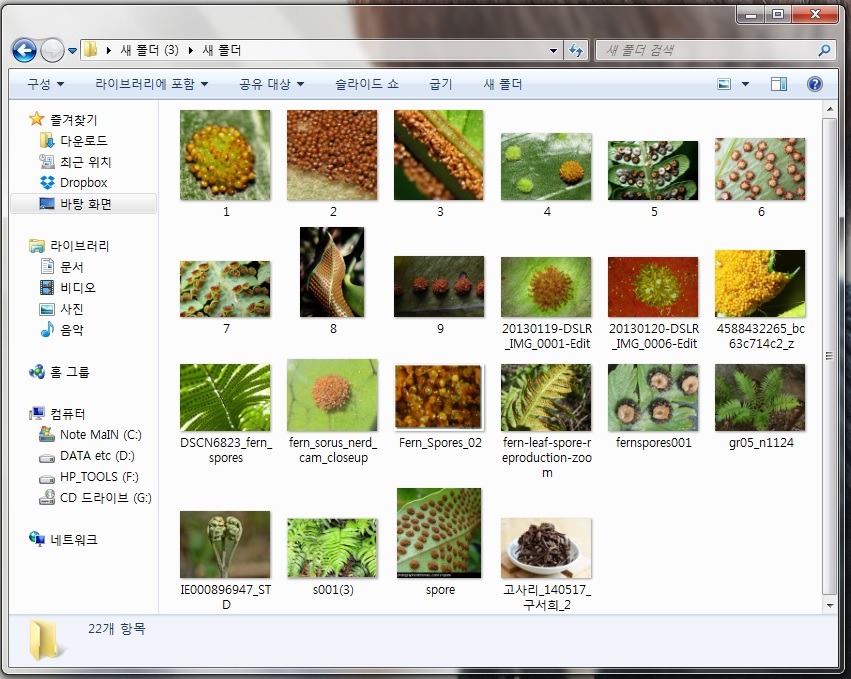Select the image thumbnail named 6
Screen dimensions: 851x679
pyautogui.click(x=760, y=169)
